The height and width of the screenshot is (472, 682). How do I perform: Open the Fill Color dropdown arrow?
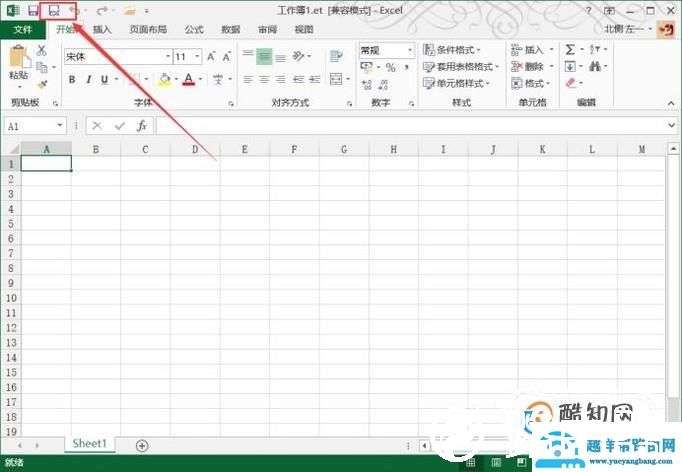176,79
